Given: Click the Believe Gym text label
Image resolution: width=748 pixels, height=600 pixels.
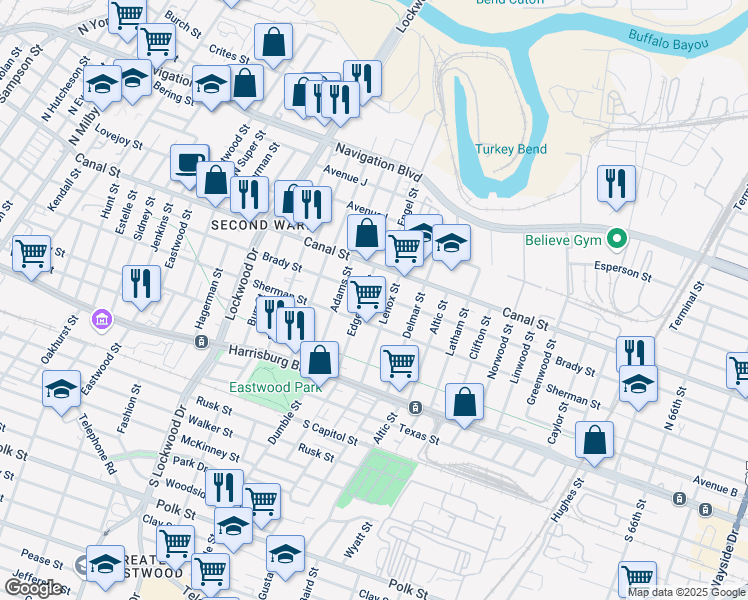Looking at the screenshot, I should tap(563, 240).
